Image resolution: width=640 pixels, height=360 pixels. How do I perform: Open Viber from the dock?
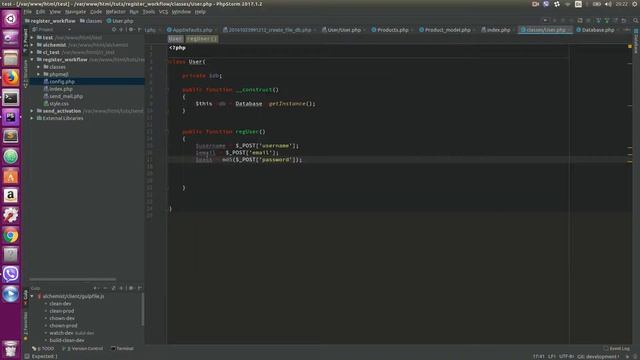click(x=11, y=274)
